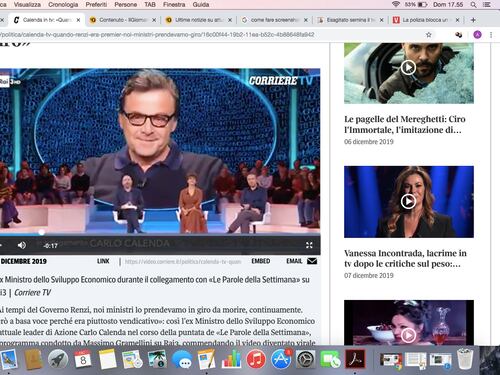This screenshot has width=500, height=375.
Task: Open a new browser tab with plus button
Action: 473,20
